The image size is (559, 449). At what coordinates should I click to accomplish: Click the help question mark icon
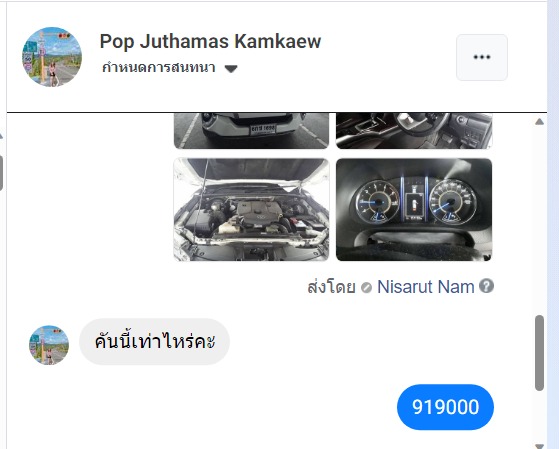coord(486,286)
